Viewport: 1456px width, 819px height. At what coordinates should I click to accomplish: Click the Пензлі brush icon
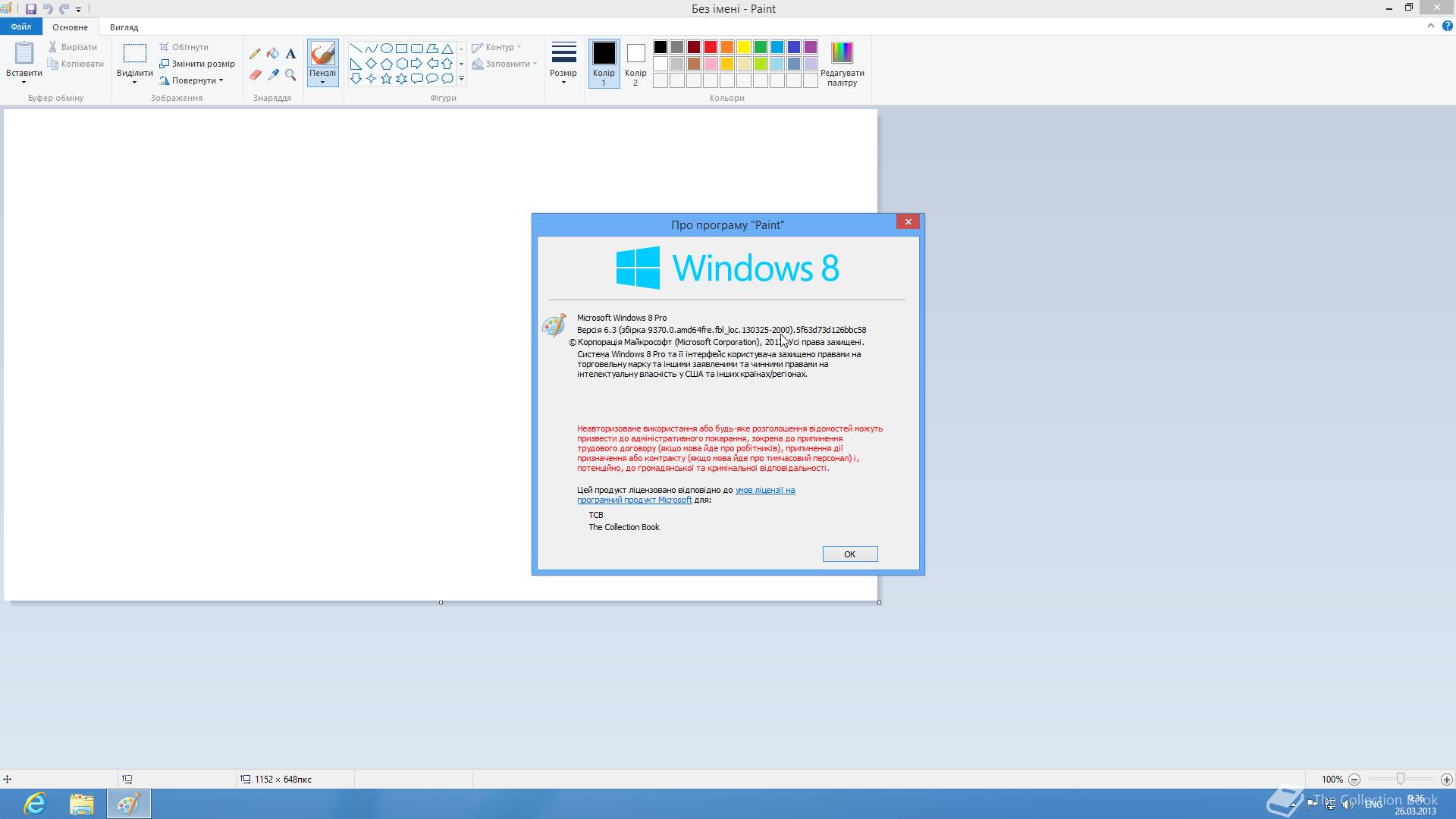[322, 54]
